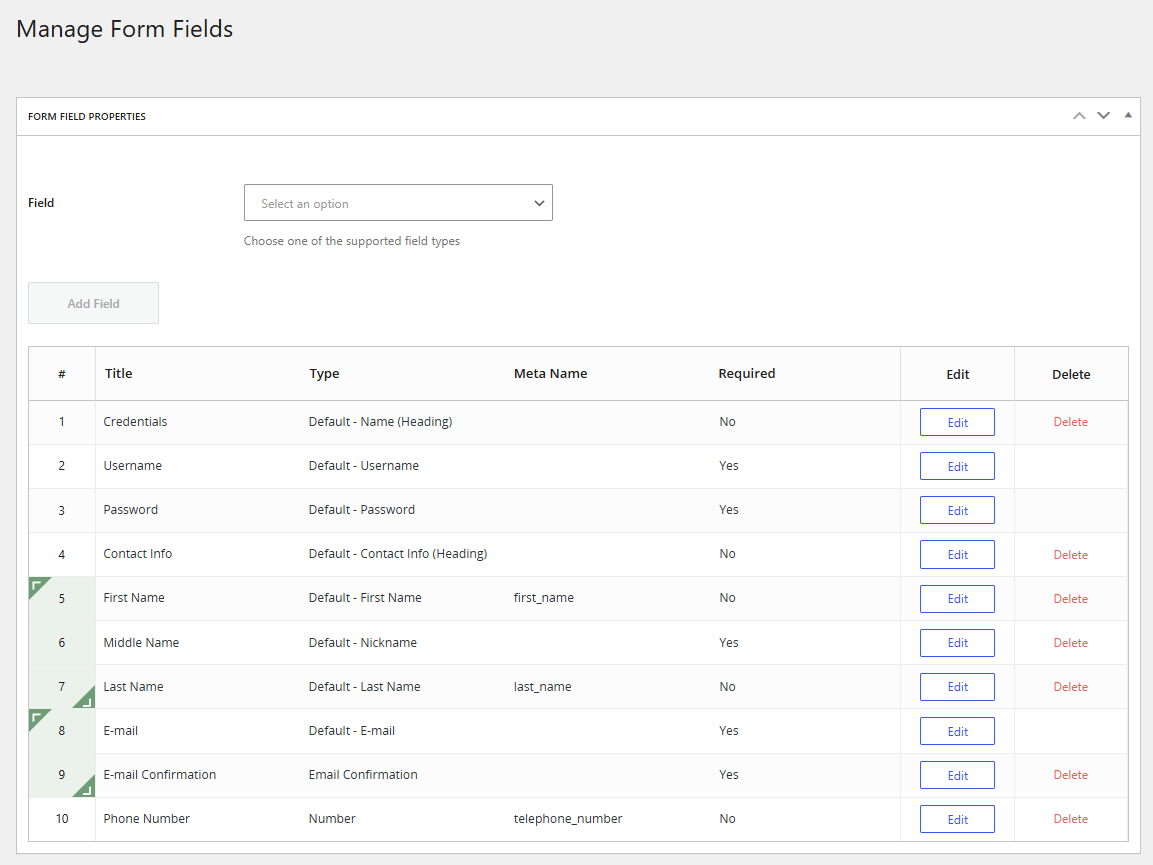Click the Meta Name column header
Viewport: 1153px width, 865px height.
[x=551, y=373]
